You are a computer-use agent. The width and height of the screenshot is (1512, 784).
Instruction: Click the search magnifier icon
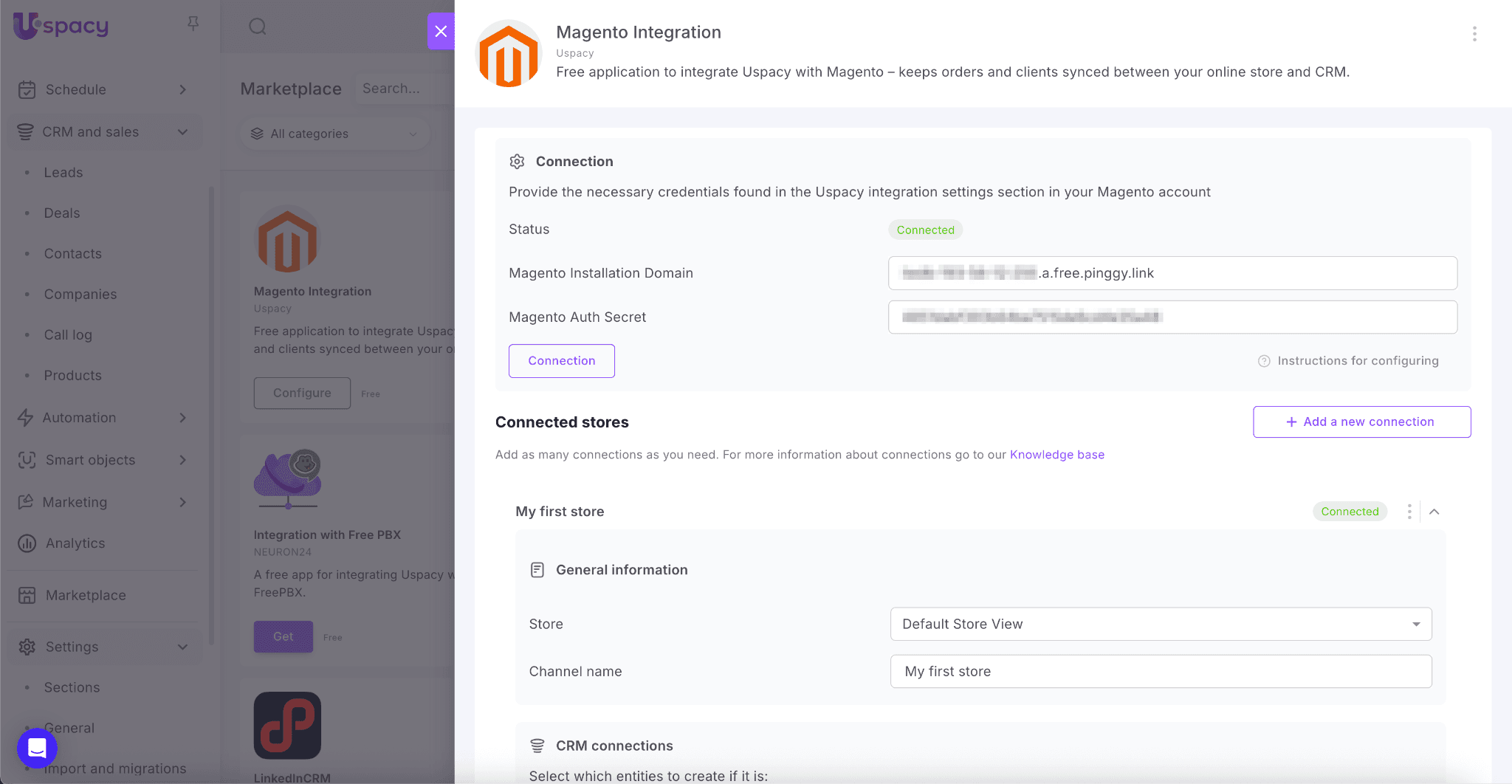257,27
